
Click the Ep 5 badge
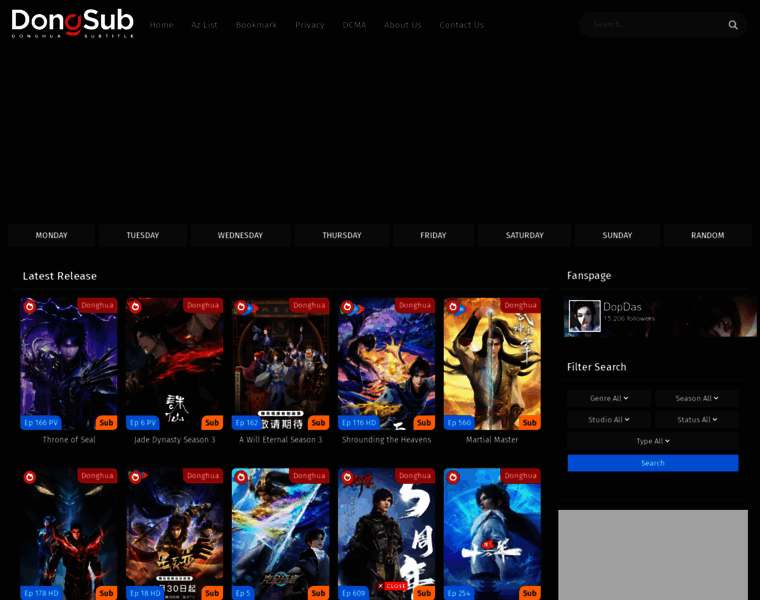tap(242, 593)
